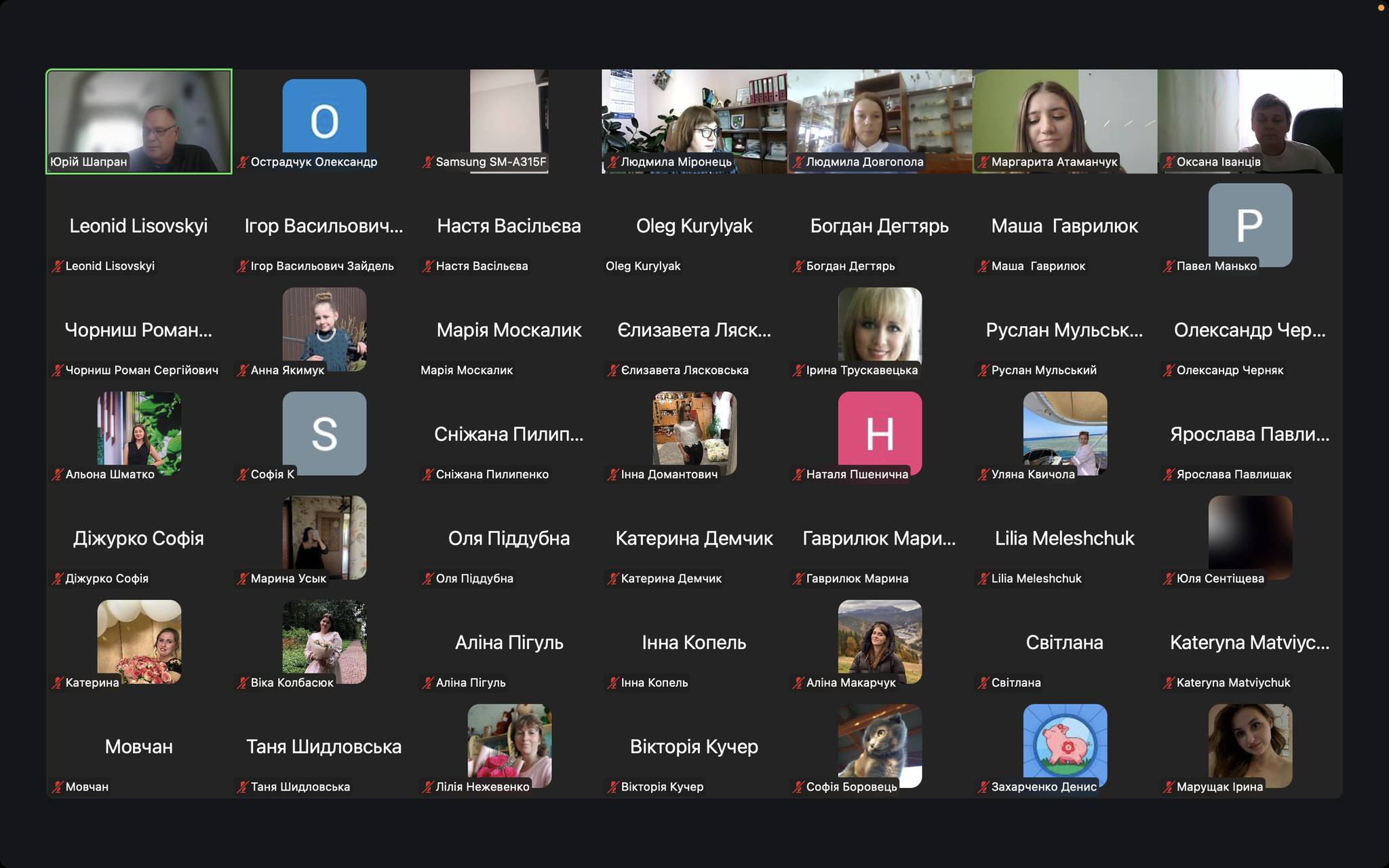The width and height of the screenshot is (1389, 868).
Task: Click muted mic icon next to Samsung SM-A315F
Action: pos(428,162)
